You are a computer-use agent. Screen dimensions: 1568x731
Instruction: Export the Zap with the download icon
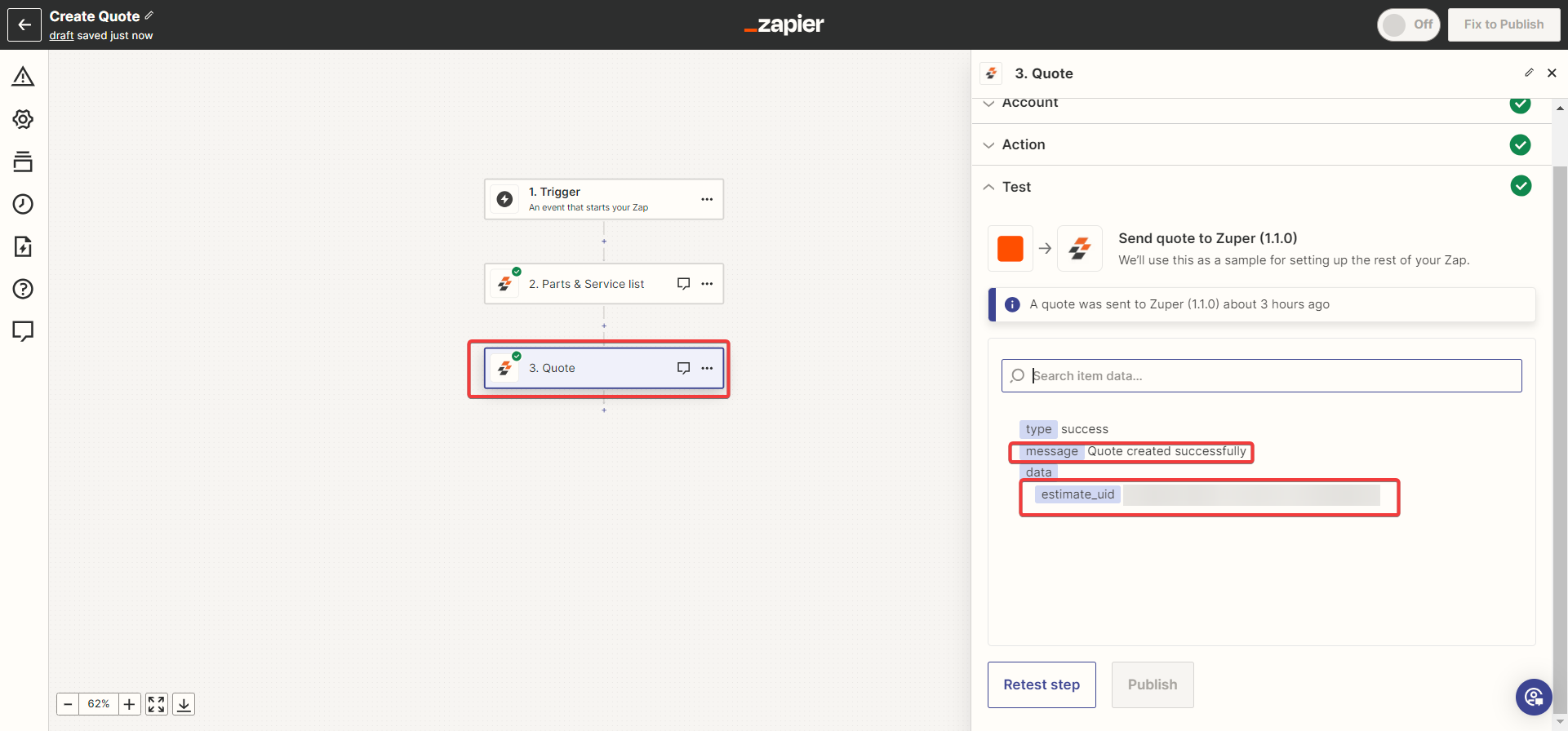click(184, 704)
